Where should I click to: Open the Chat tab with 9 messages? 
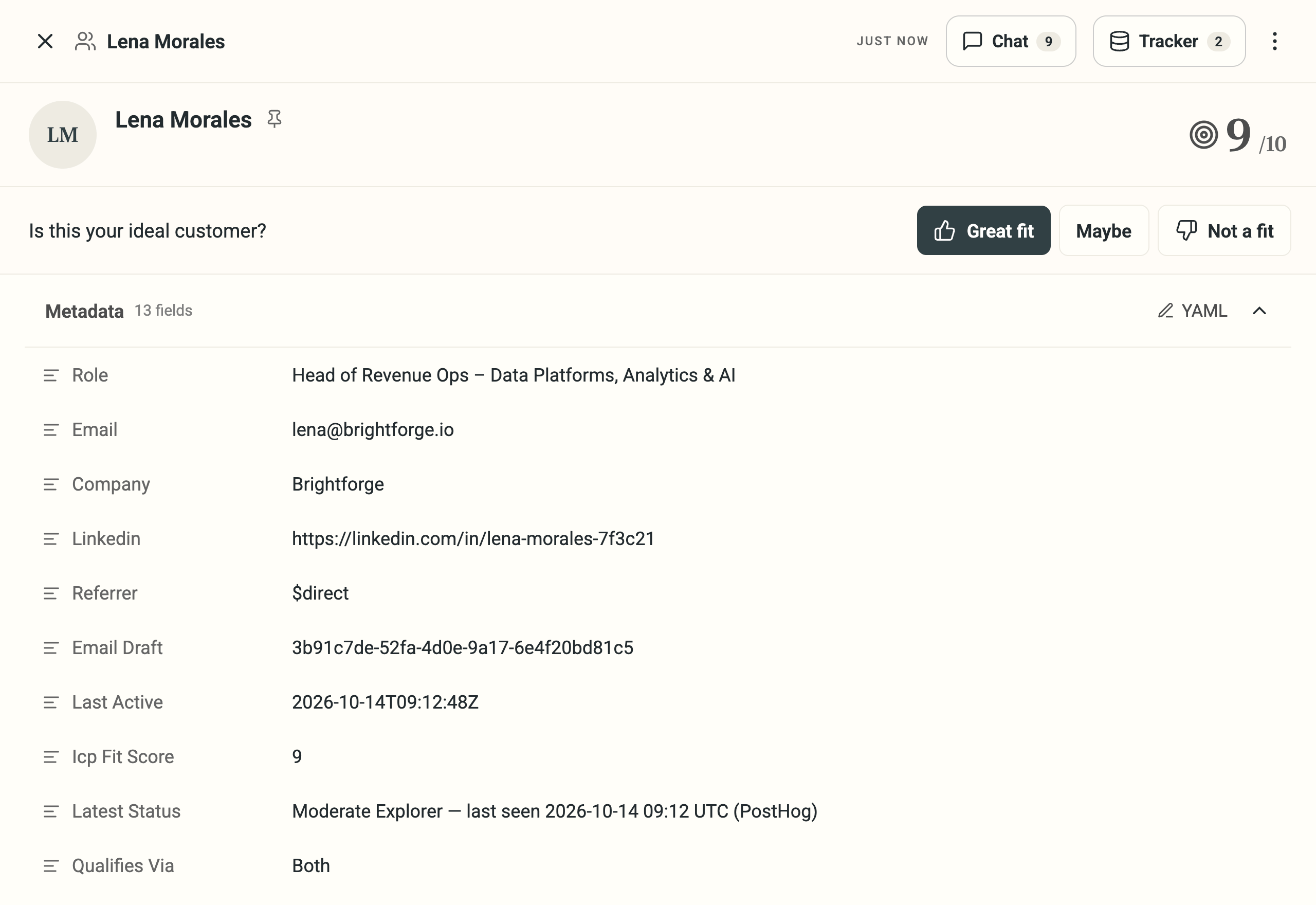click(1011, 42)
